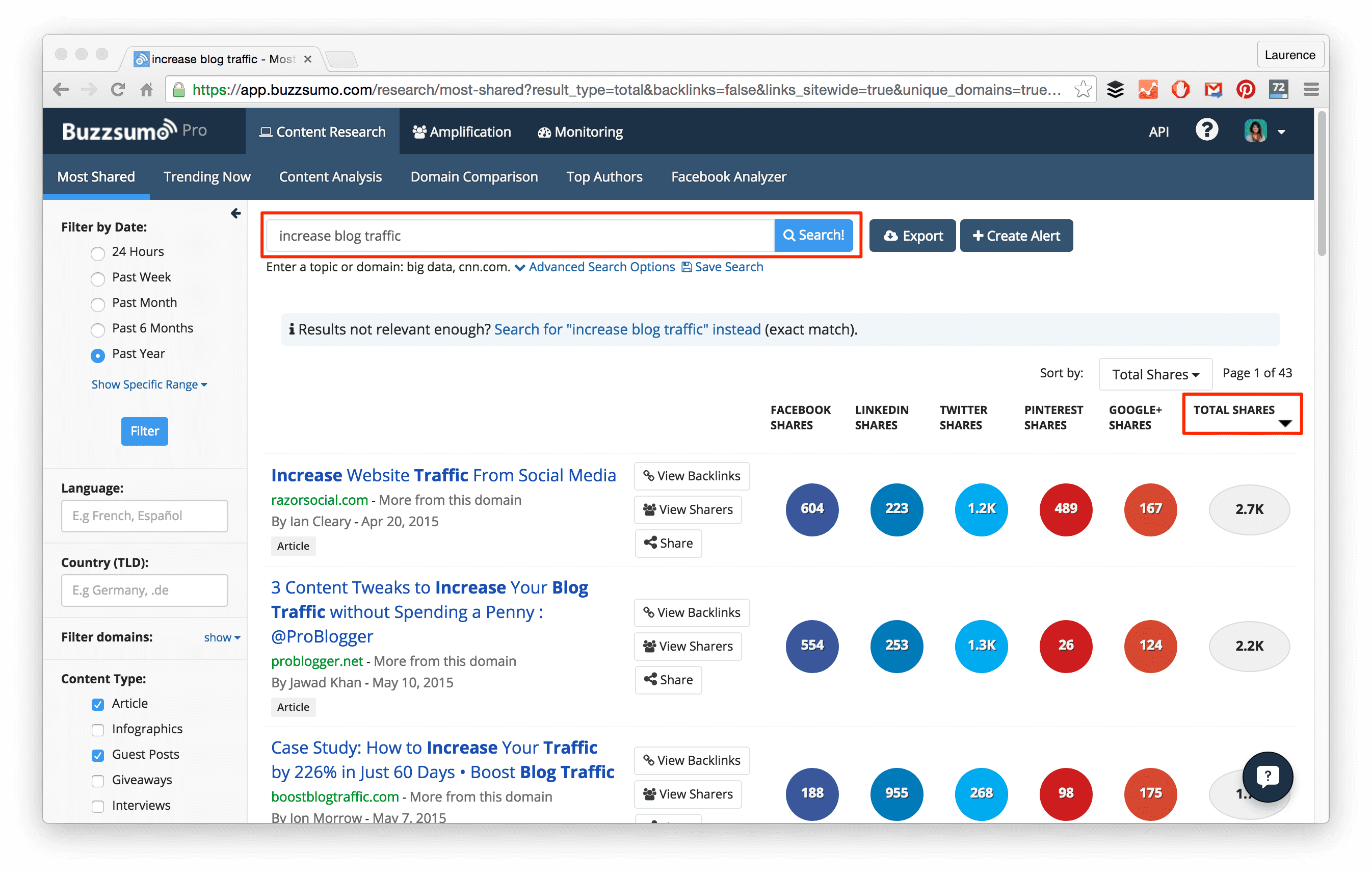1372x874 pixels.
Task: Collapse the filter sidebar with left arrow
Action: (x=235, y=214)
